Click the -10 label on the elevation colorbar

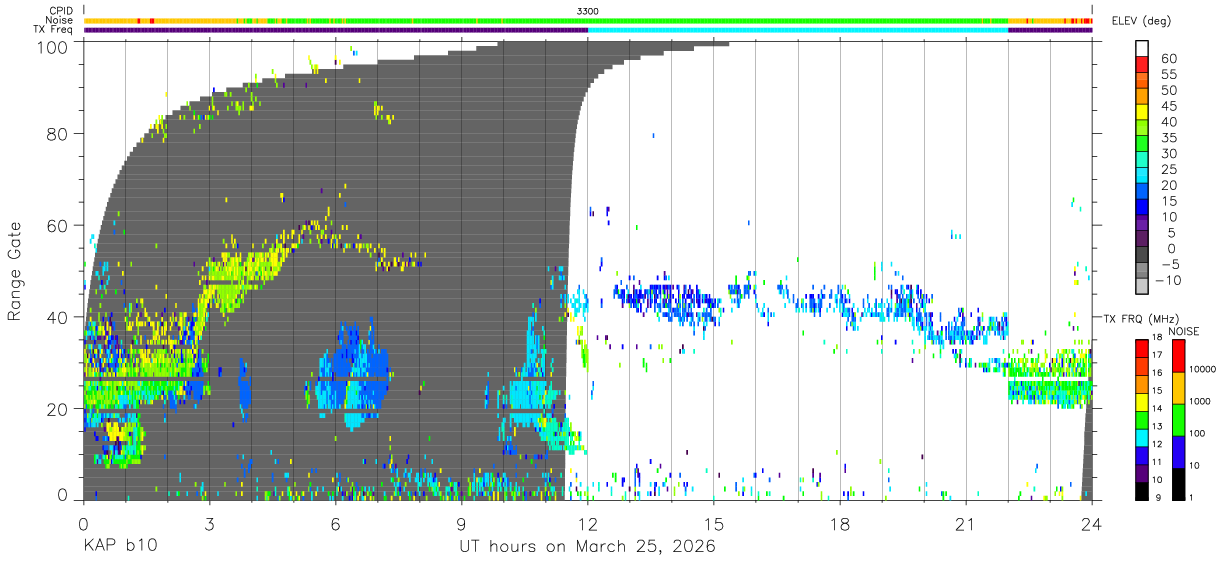(1166, 281)
